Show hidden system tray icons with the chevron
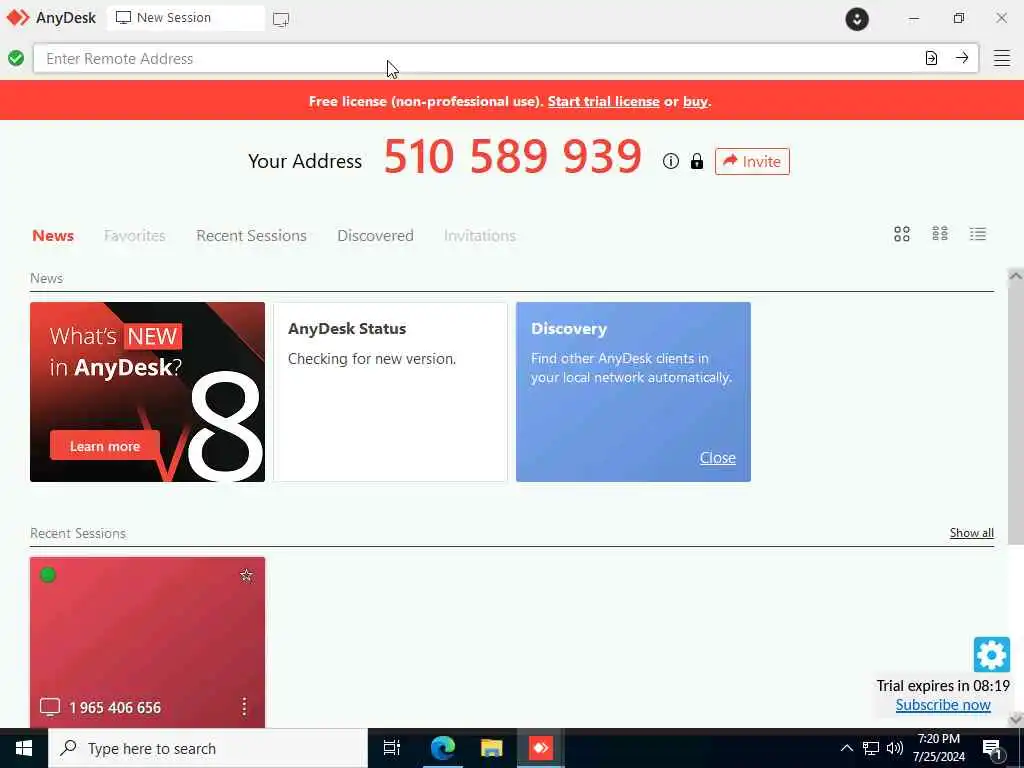Viewport: 1024px width, 768px height. pos(846,748)
